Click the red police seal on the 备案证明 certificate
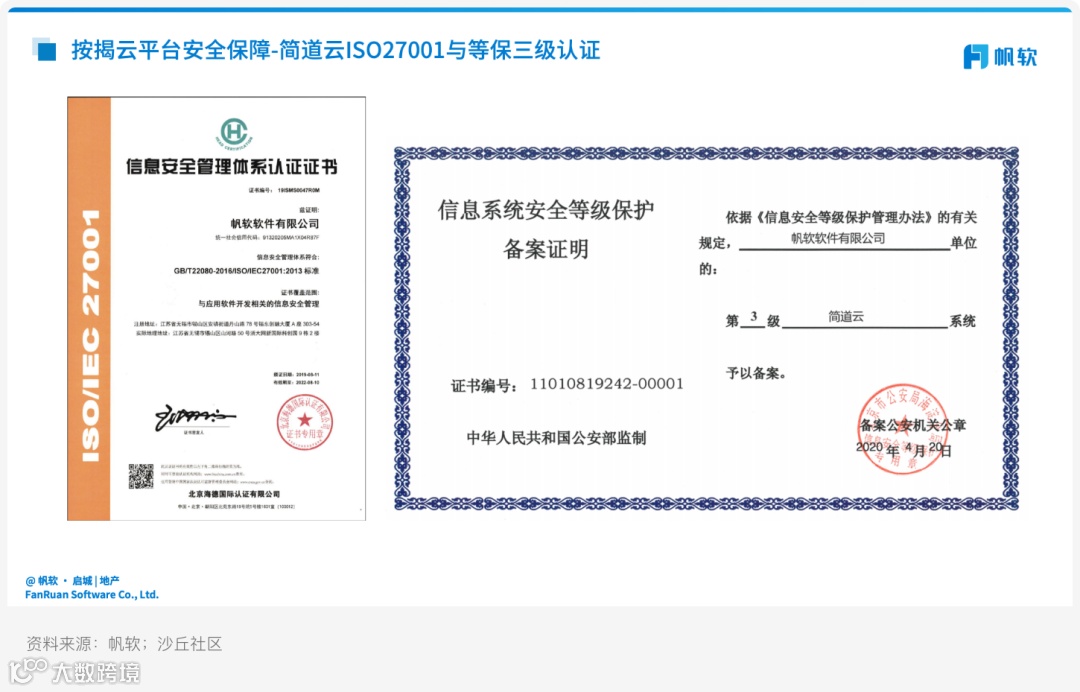 (x=902, y=429)
